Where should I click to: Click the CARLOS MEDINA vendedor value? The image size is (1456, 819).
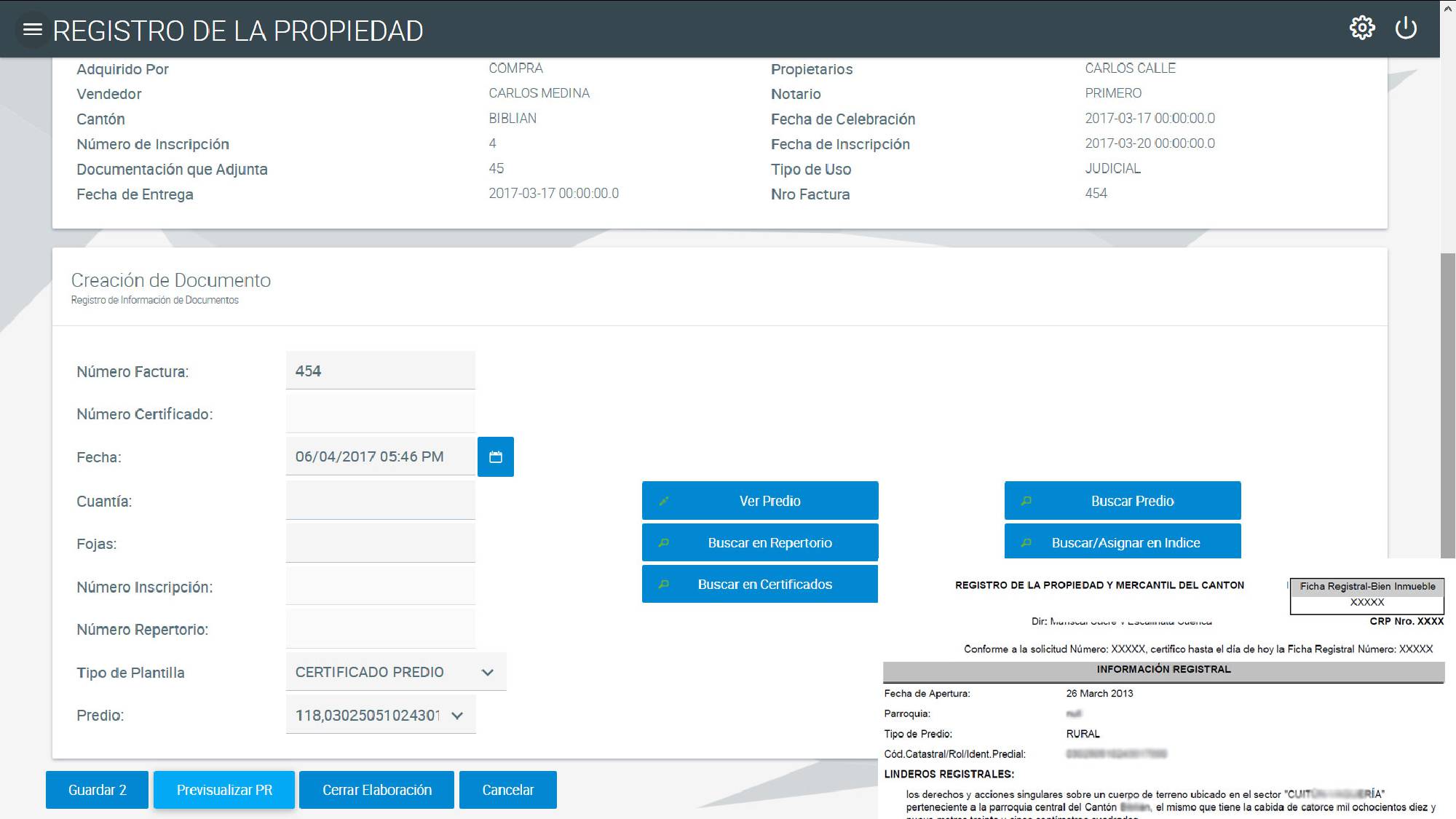(539, 93)
